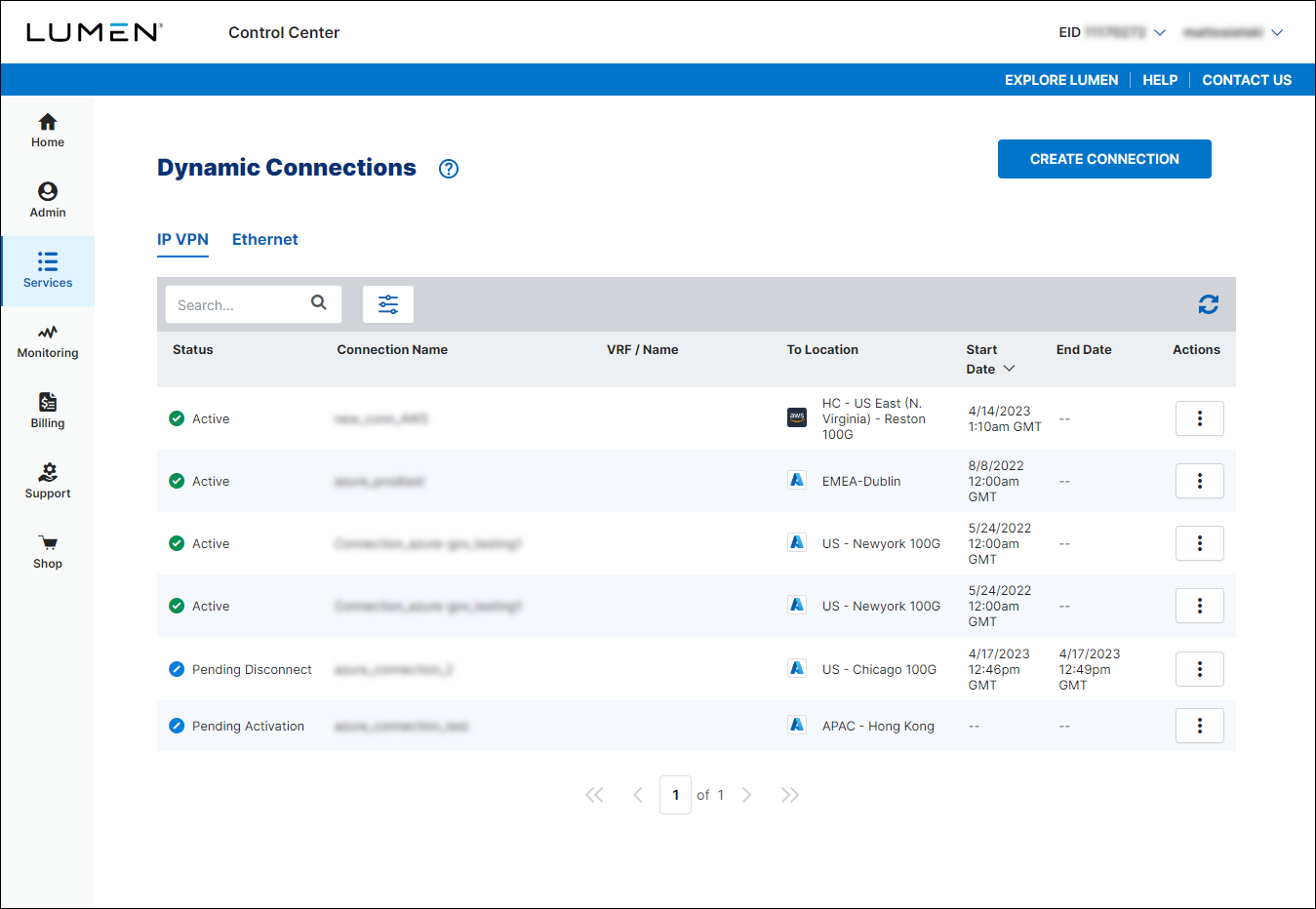This screenshot has height=909, width=1316.
Task: Click Pending Disconnect status icon
Action: click(x=177, y=669)
